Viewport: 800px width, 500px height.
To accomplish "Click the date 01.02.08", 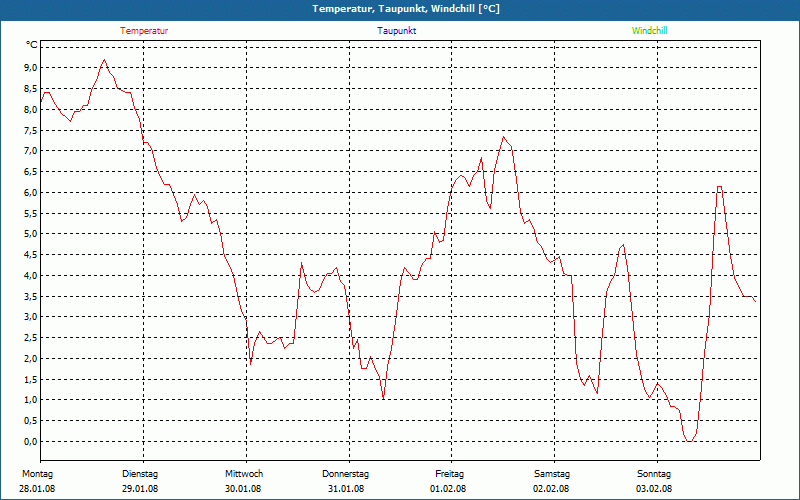I will pos(448,489).
